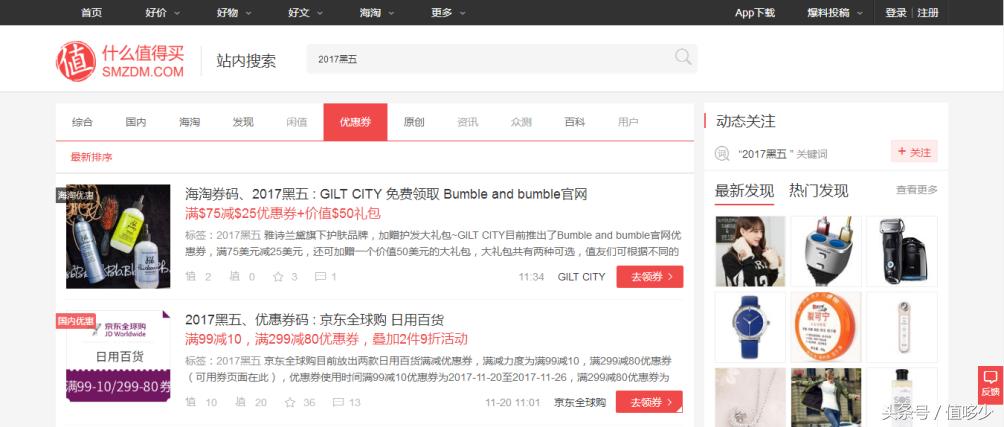
Task: Click the star favorite icon on GILT CITY post
Action: click(x=278, y=277)
